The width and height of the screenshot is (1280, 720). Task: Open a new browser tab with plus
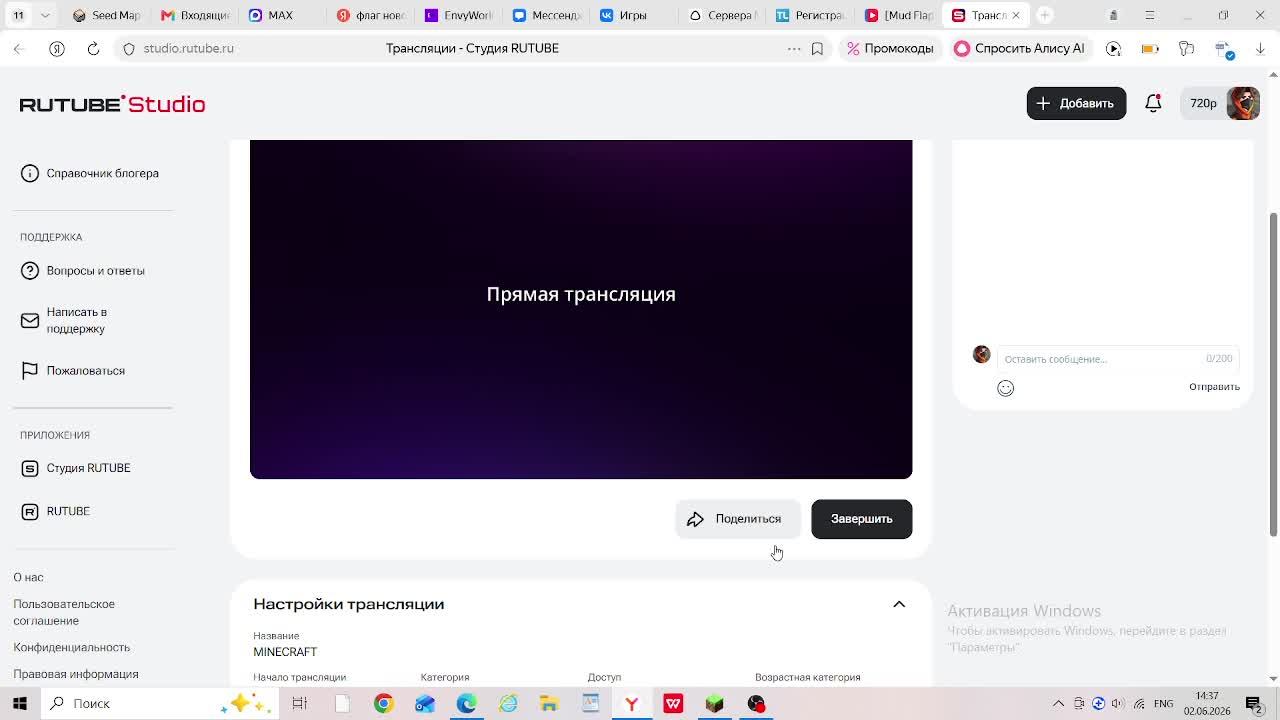pyautogui.click(x=1044, y=15)
